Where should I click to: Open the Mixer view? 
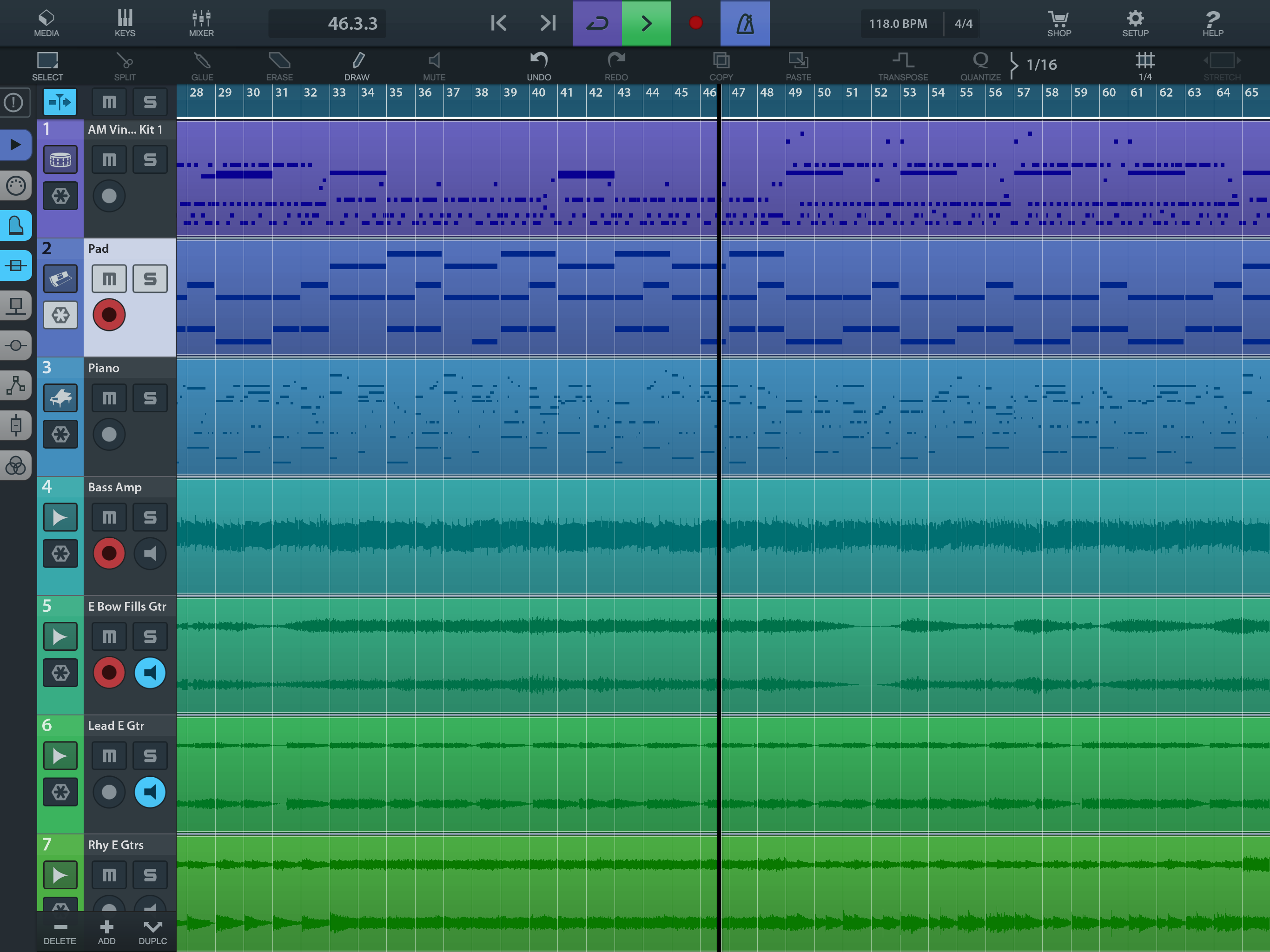[x=202, y=23]
